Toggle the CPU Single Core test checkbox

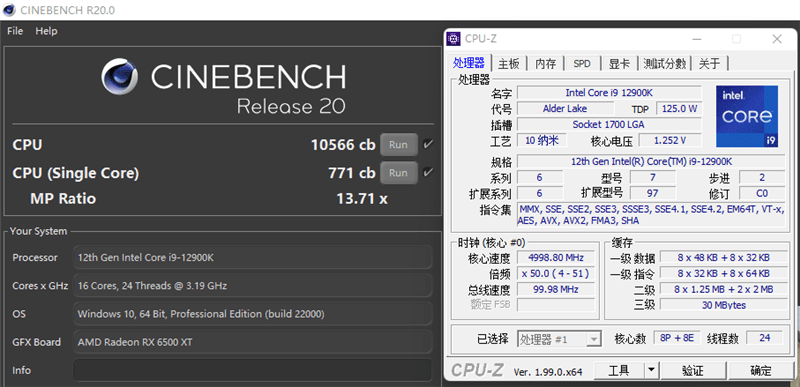pyautogui.click(x=428, y=172)
